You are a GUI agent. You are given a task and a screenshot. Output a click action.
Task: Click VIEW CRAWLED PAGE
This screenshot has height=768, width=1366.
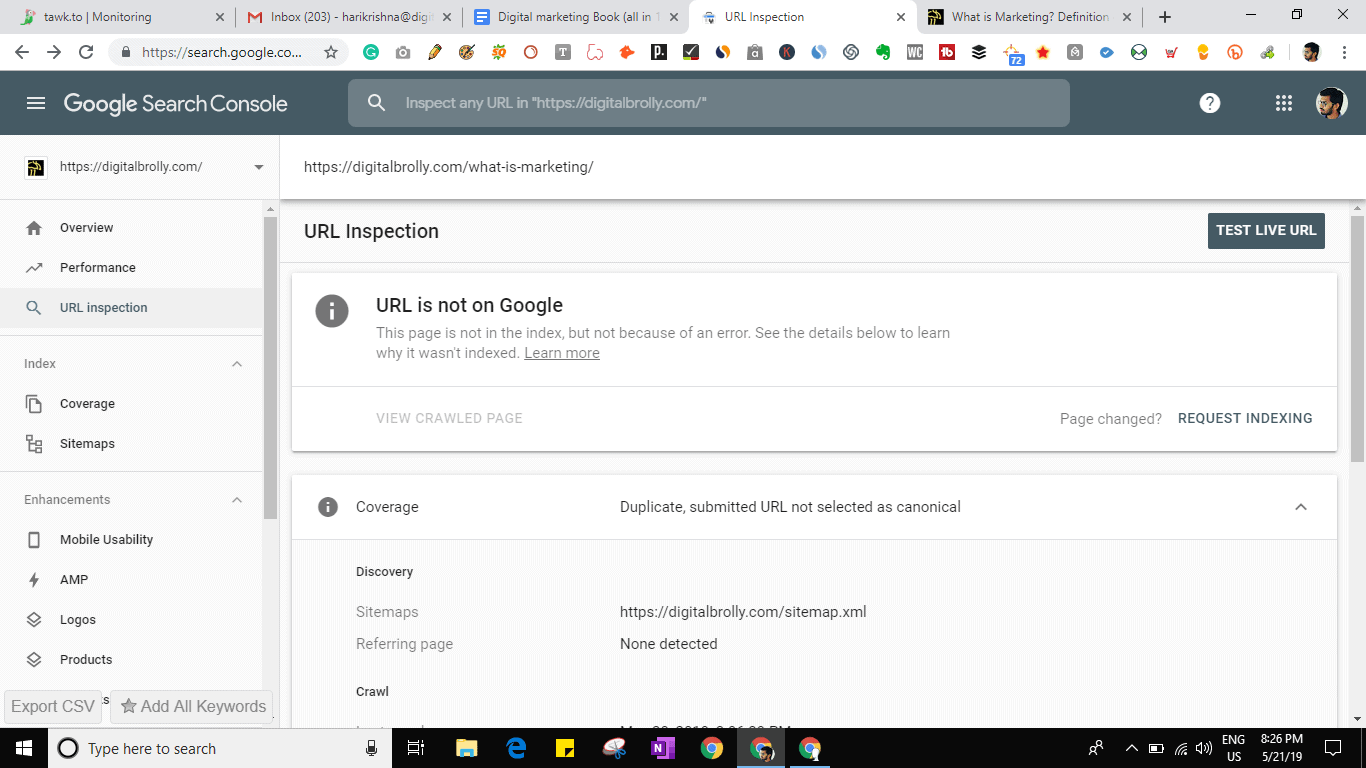(x=449, y=418)
